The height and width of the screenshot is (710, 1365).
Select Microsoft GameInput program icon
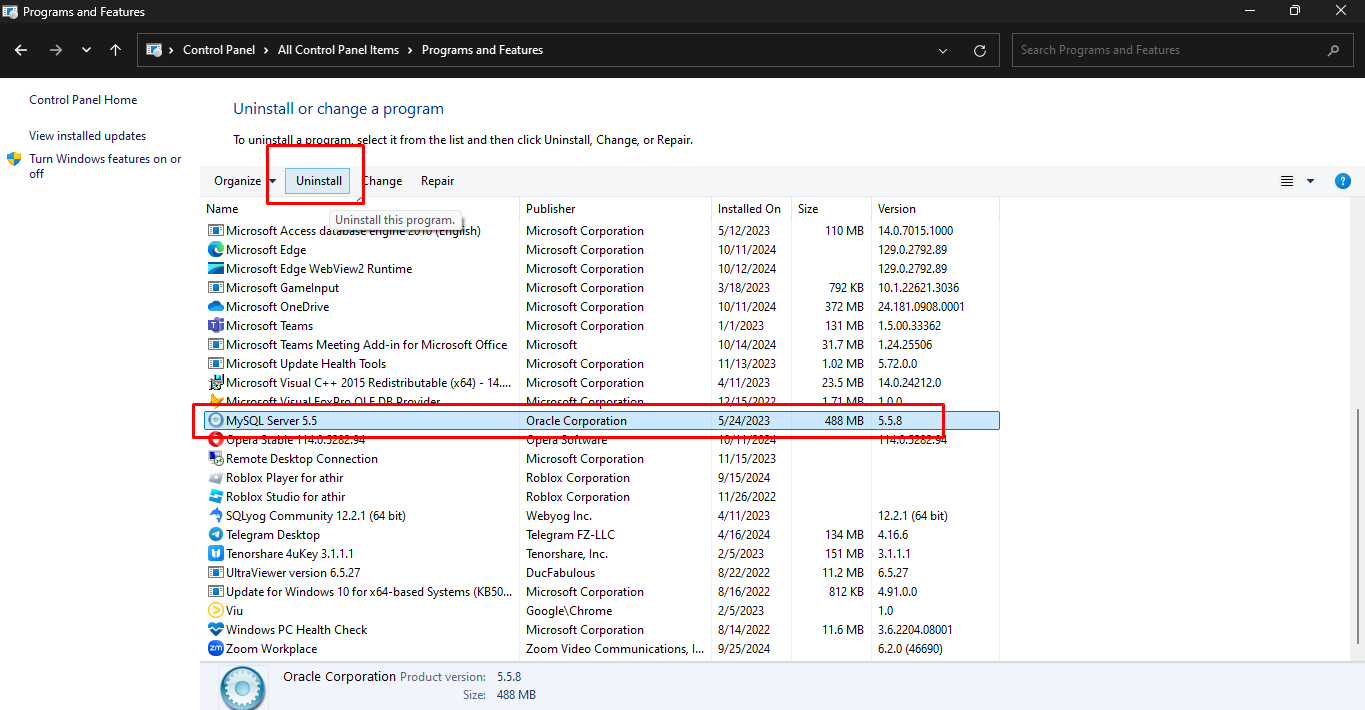[215, 288]
